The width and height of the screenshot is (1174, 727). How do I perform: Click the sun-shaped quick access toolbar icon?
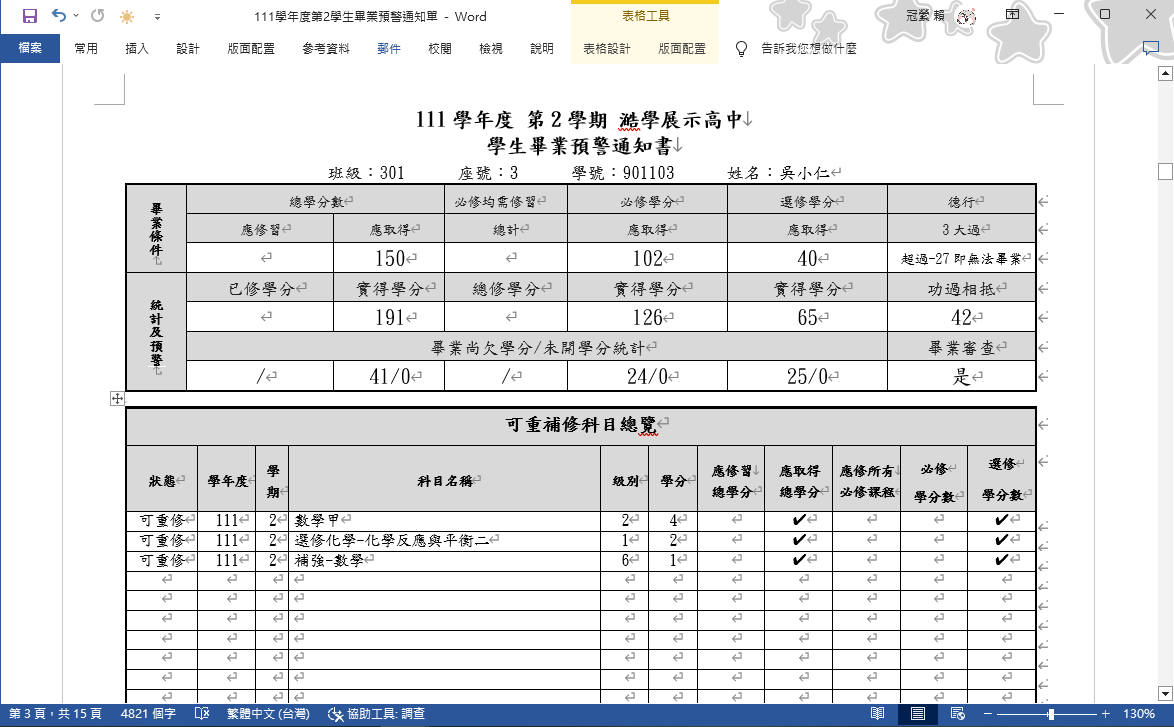tap(127, 16)
